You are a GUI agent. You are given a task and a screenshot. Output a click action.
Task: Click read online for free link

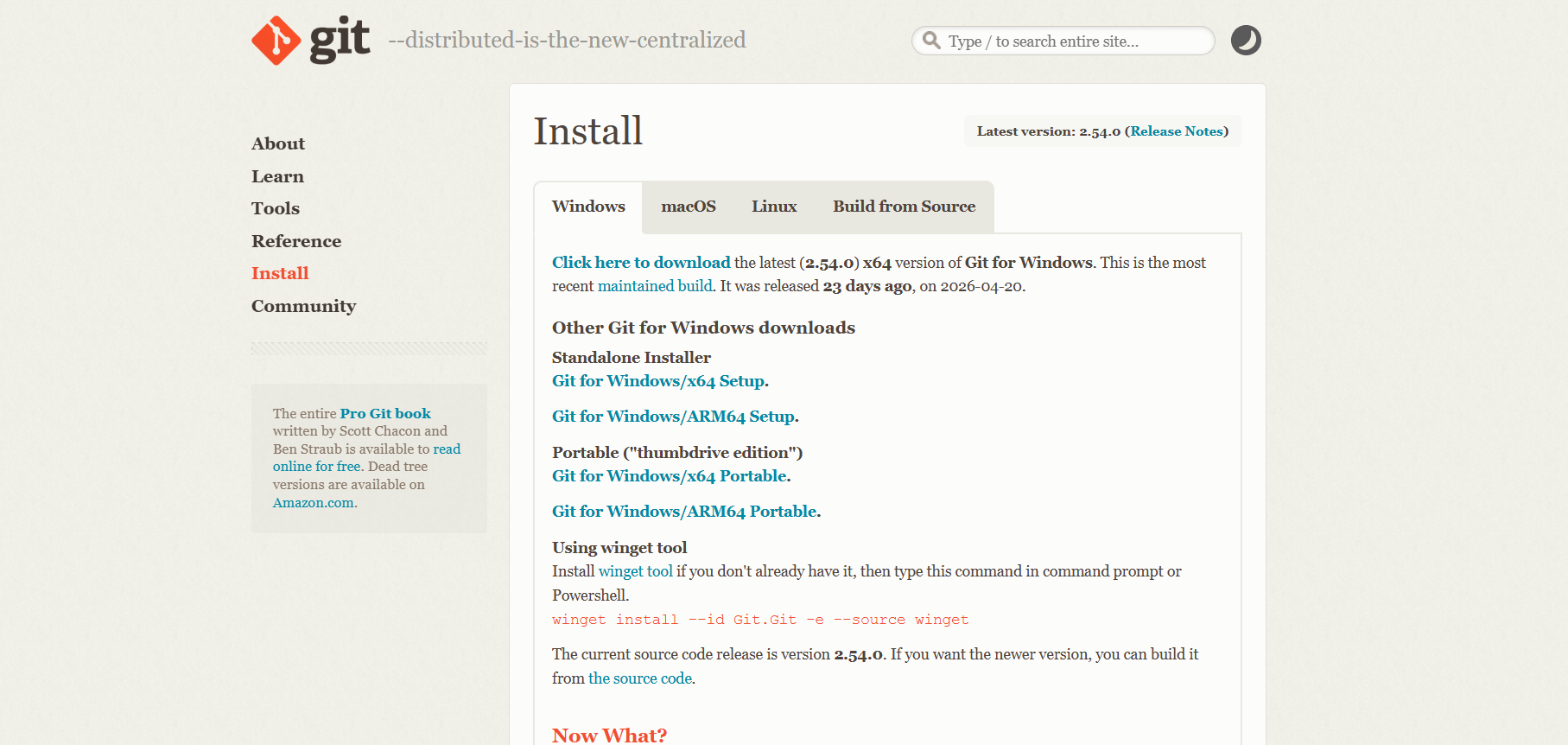[x=366, y=458]
